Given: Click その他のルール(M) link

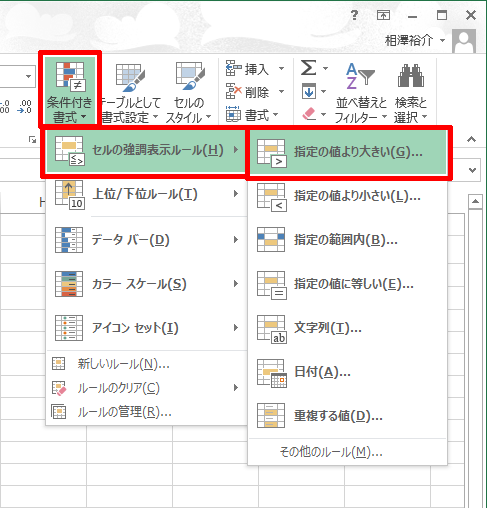Looking at the screenshot, I should tap(331, 452).
